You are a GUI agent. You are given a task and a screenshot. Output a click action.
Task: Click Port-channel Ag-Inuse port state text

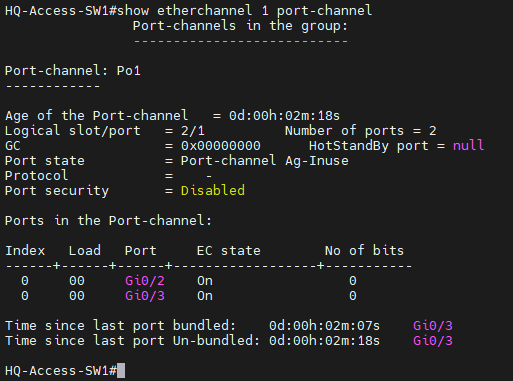point(265,161)
